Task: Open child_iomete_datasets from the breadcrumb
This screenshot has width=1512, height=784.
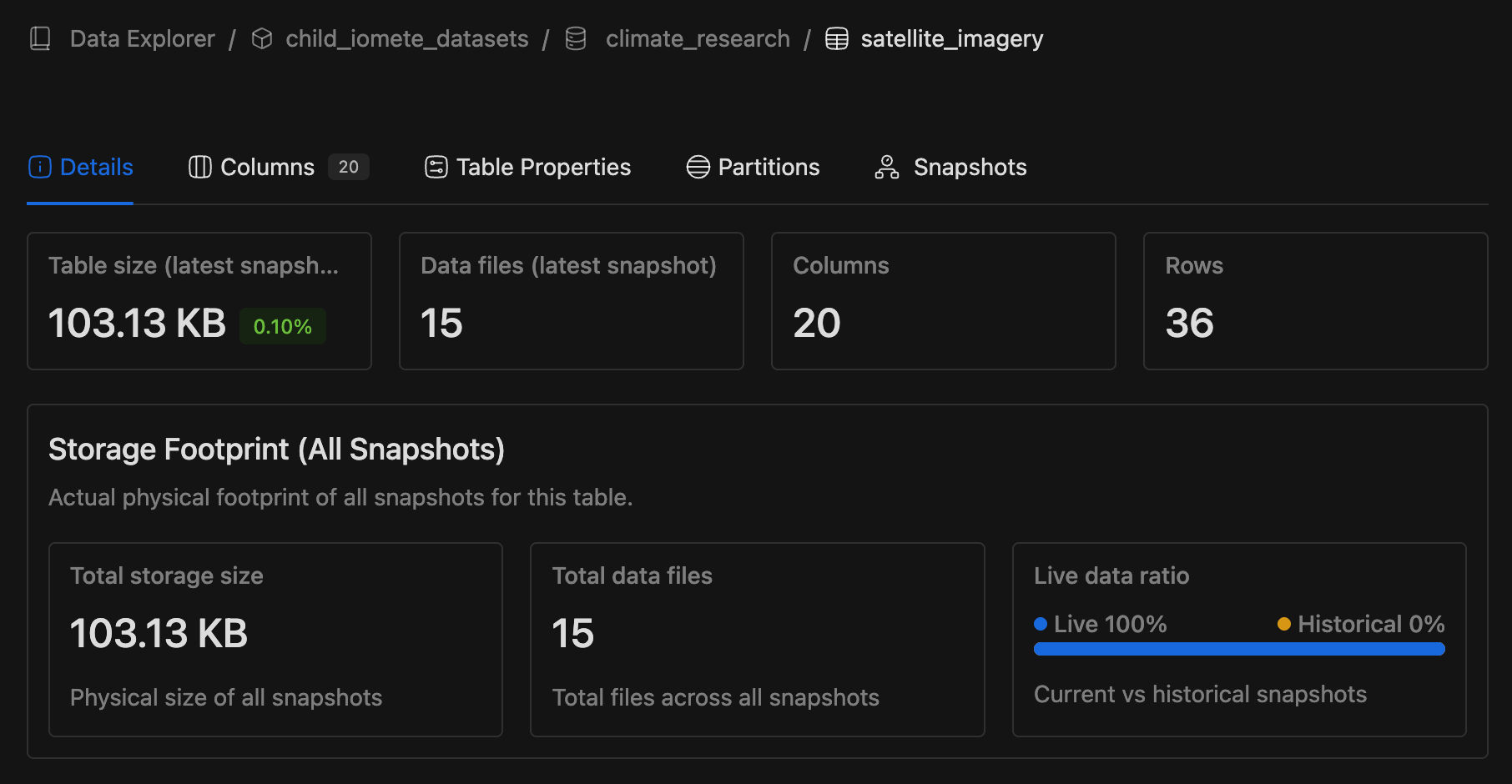Action: click(x=406, y=38)
